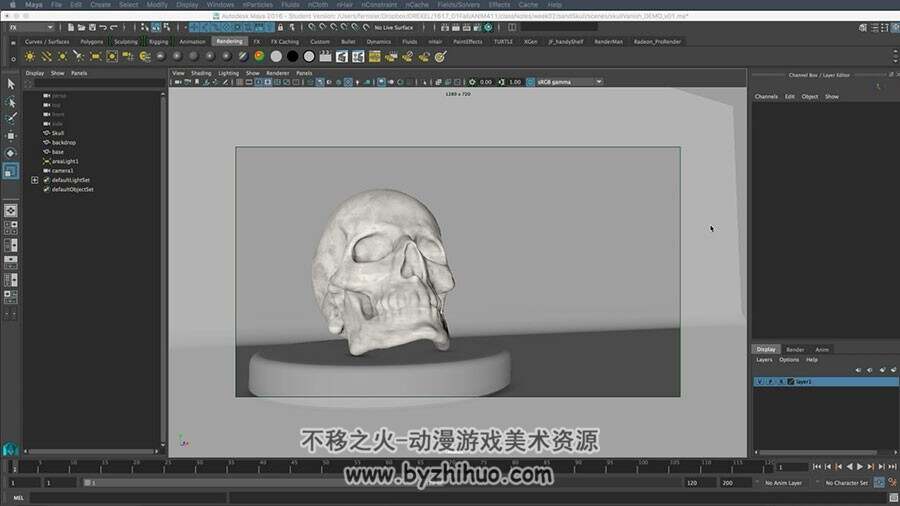The height and width of the screenshot is (506, 900).
Task: Switch to Curves / Surfaces shelf tab
Action: point(46,42)
